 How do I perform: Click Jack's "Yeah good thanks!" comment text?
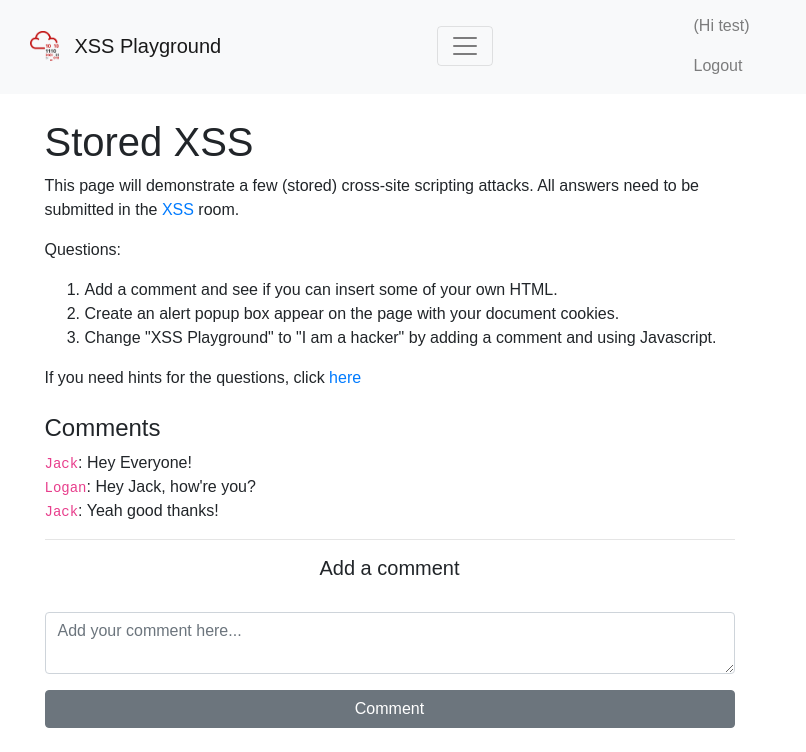point(152,511)
